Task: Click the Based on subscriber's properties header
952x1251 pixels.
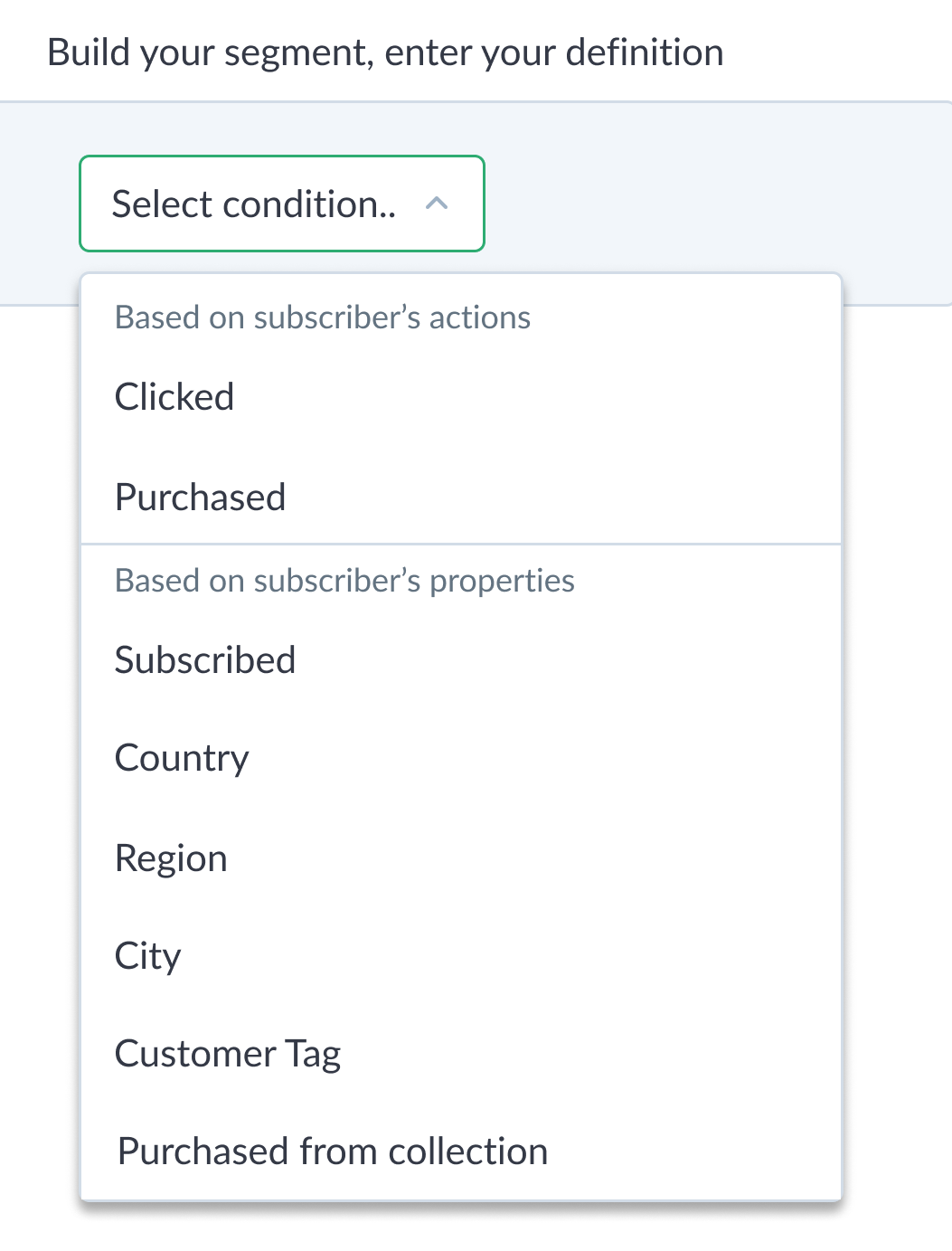Action: coord(344,581)
